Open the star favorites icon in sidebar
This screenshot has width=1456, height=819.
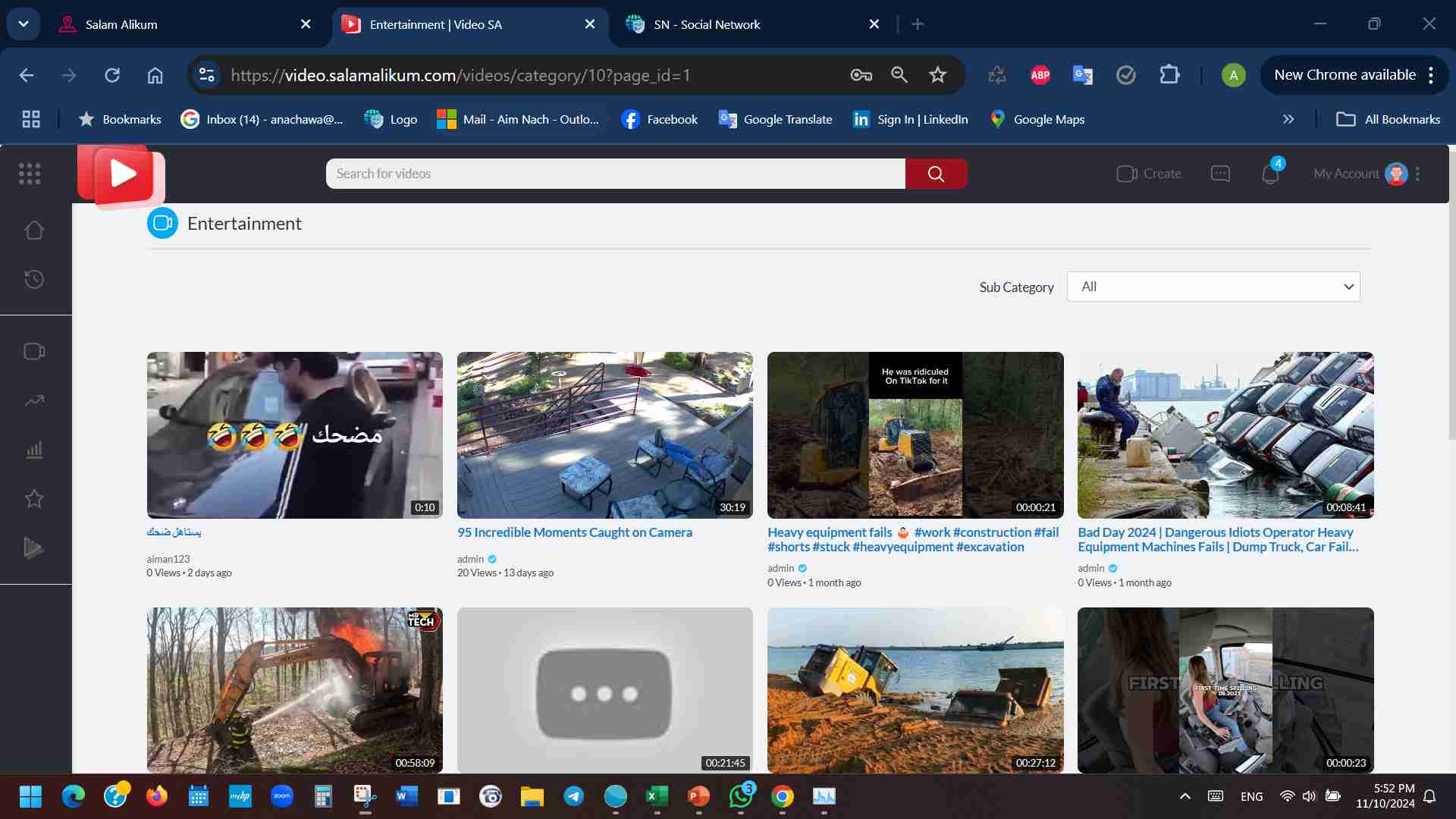pos(34,498)
